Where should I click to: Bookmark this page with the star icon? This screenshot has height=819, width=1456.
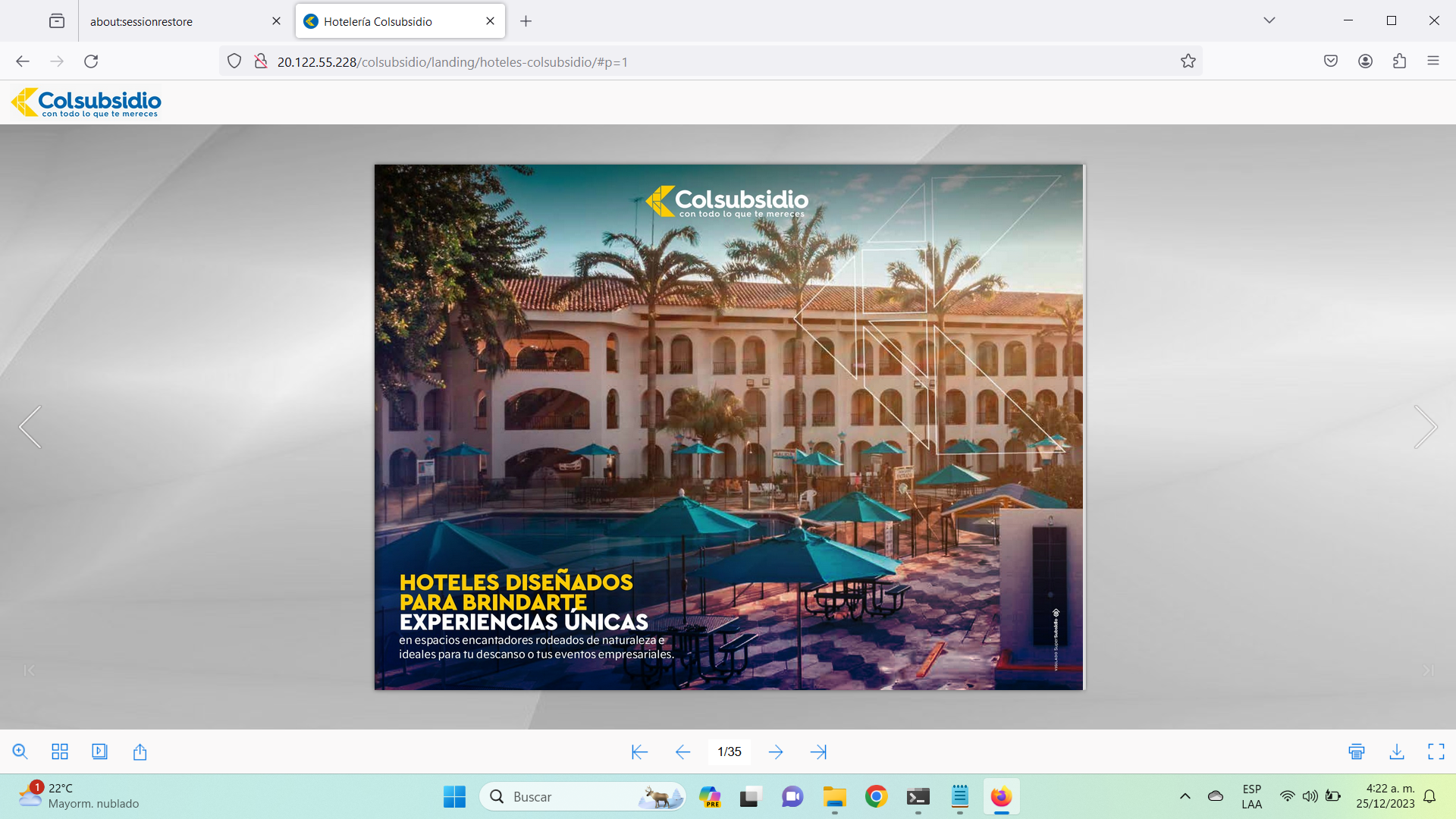pyautogui.click(x=1188, y=61)
